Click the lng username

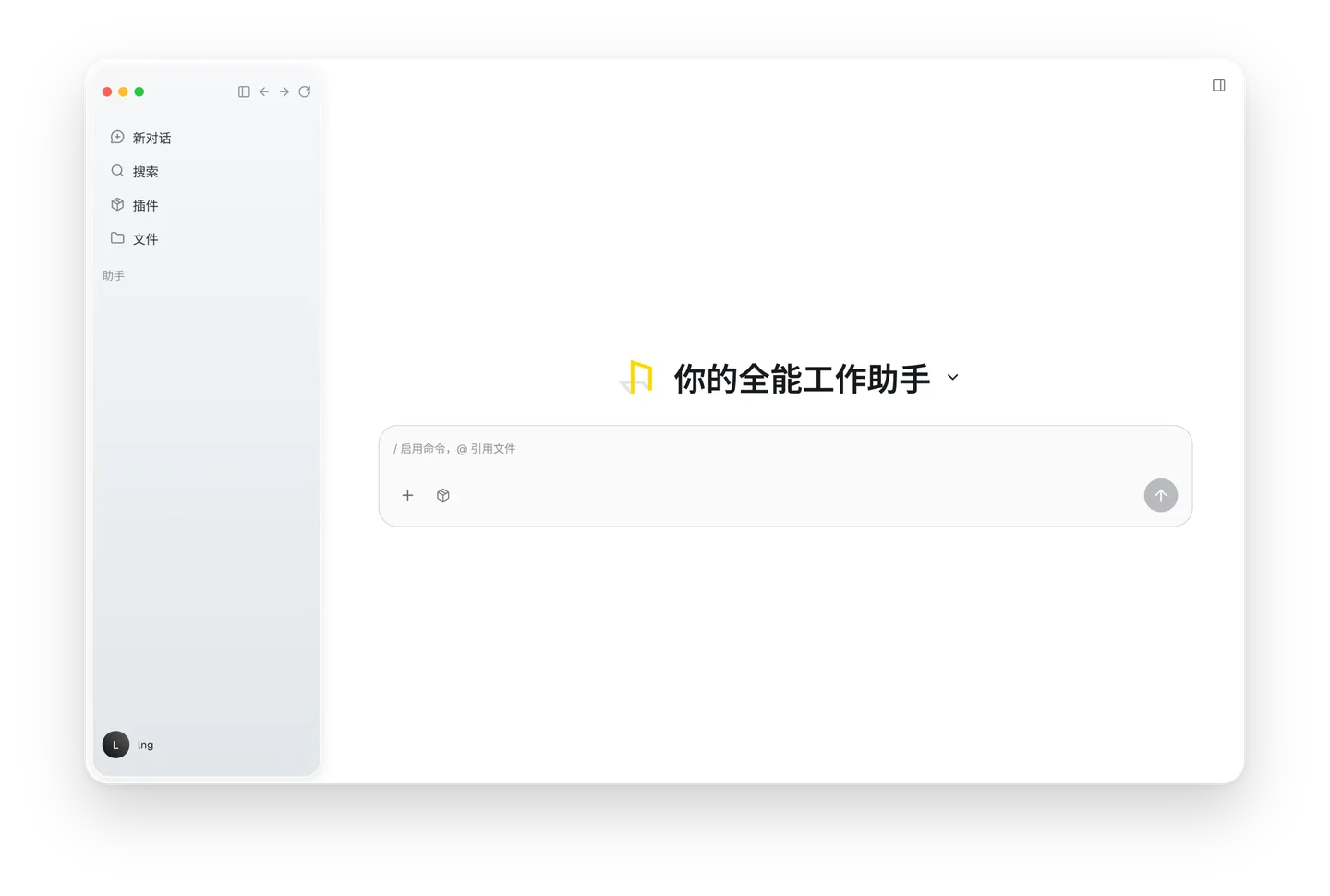point(145,745)
